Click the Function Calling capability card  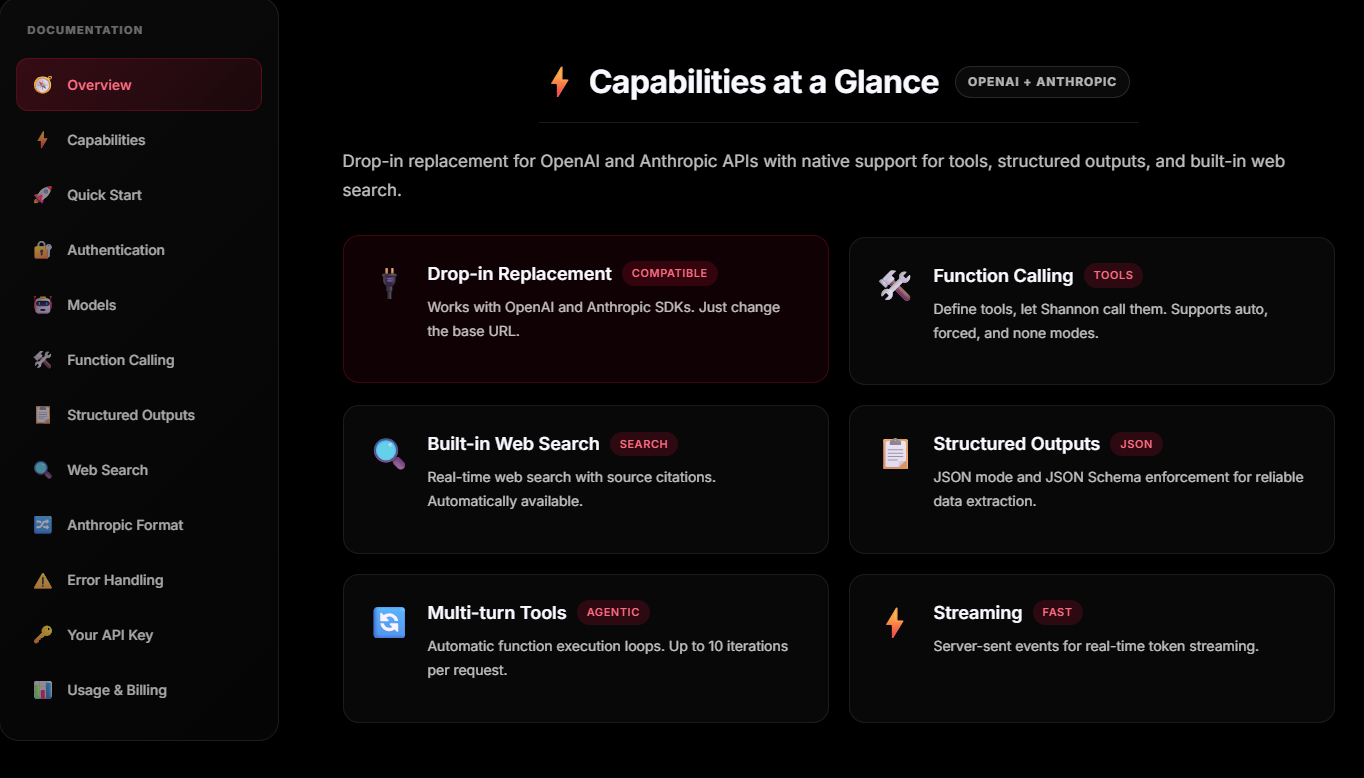coord(1091,310)
